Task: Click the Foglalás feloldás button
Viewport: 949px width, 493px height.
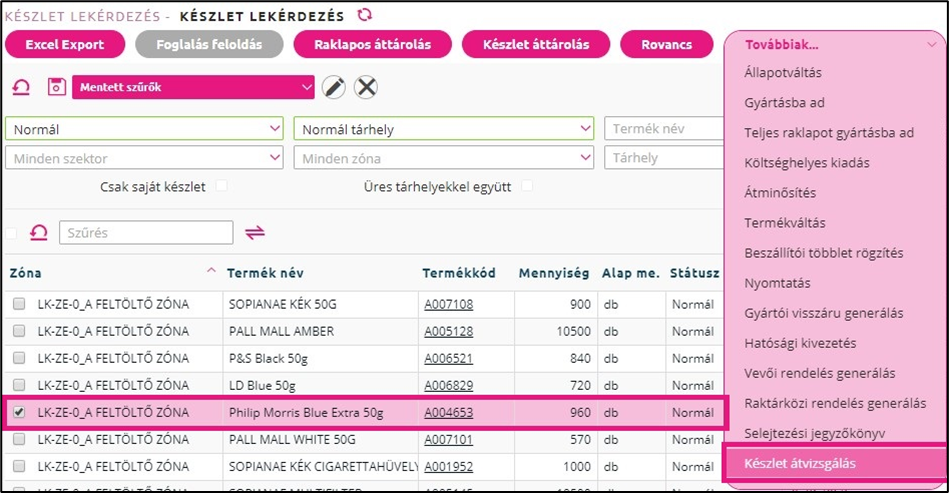Action: (x=209, y=44)
